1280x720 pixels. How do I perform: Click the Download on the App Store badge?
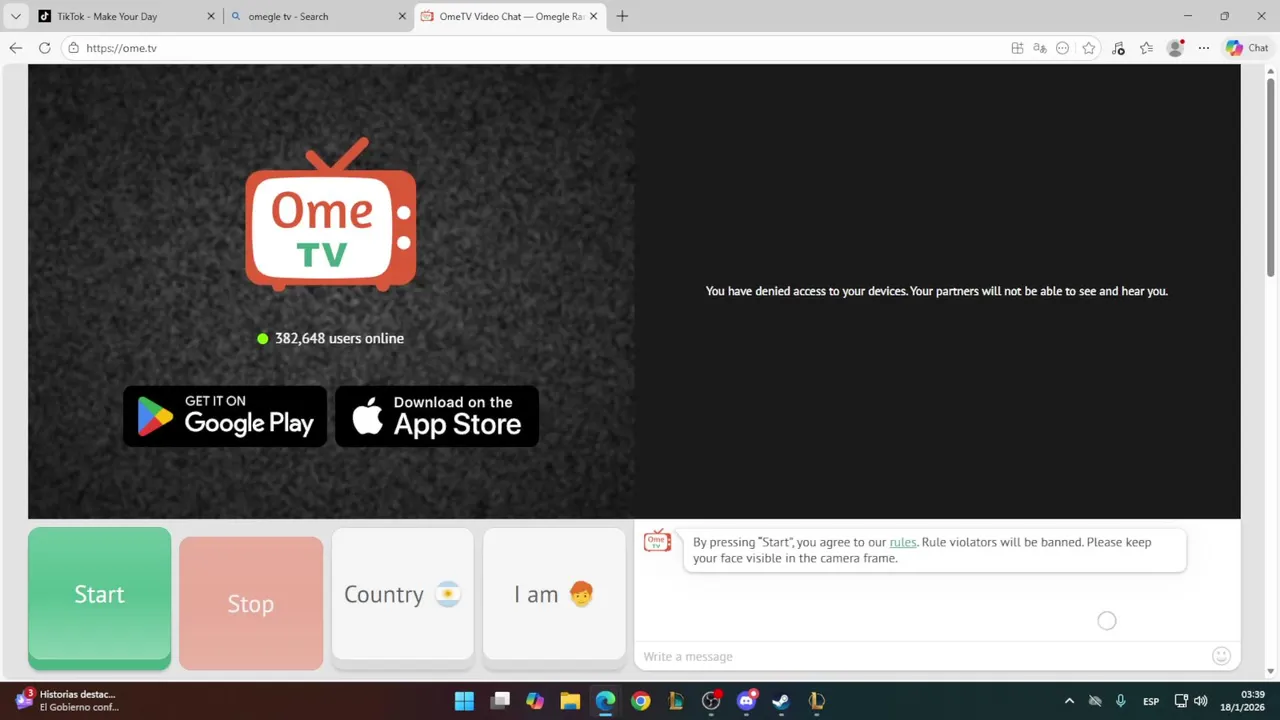click(x=437, y=416)
